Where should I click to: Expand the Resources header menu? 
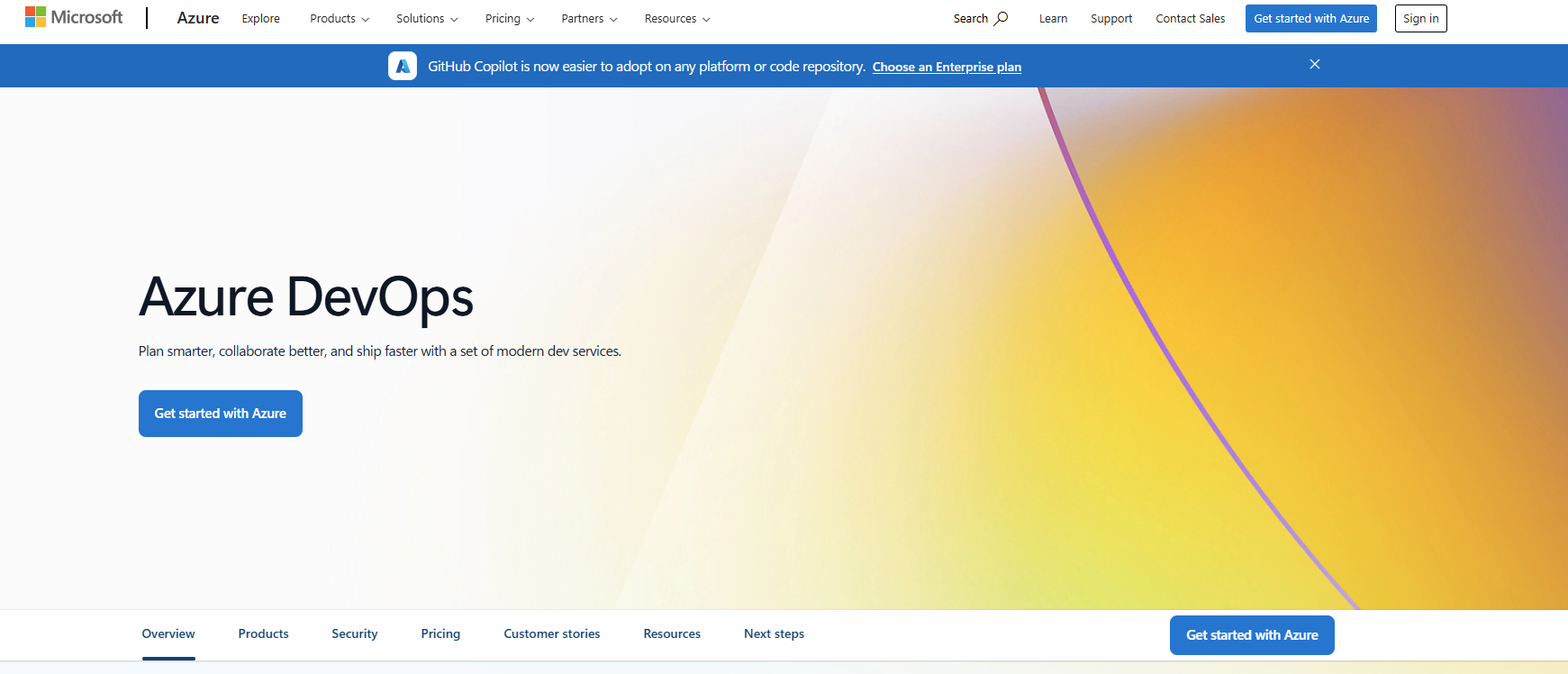677,19
